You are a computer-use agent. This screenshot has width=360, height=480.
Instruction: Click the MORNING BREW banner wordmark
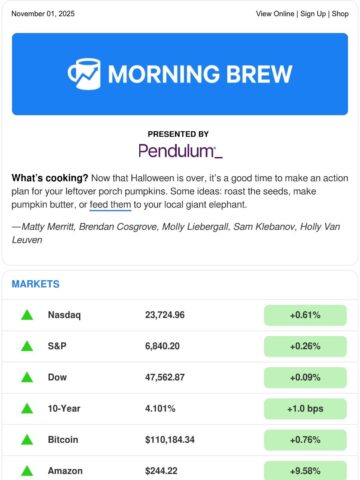point(200,74)
